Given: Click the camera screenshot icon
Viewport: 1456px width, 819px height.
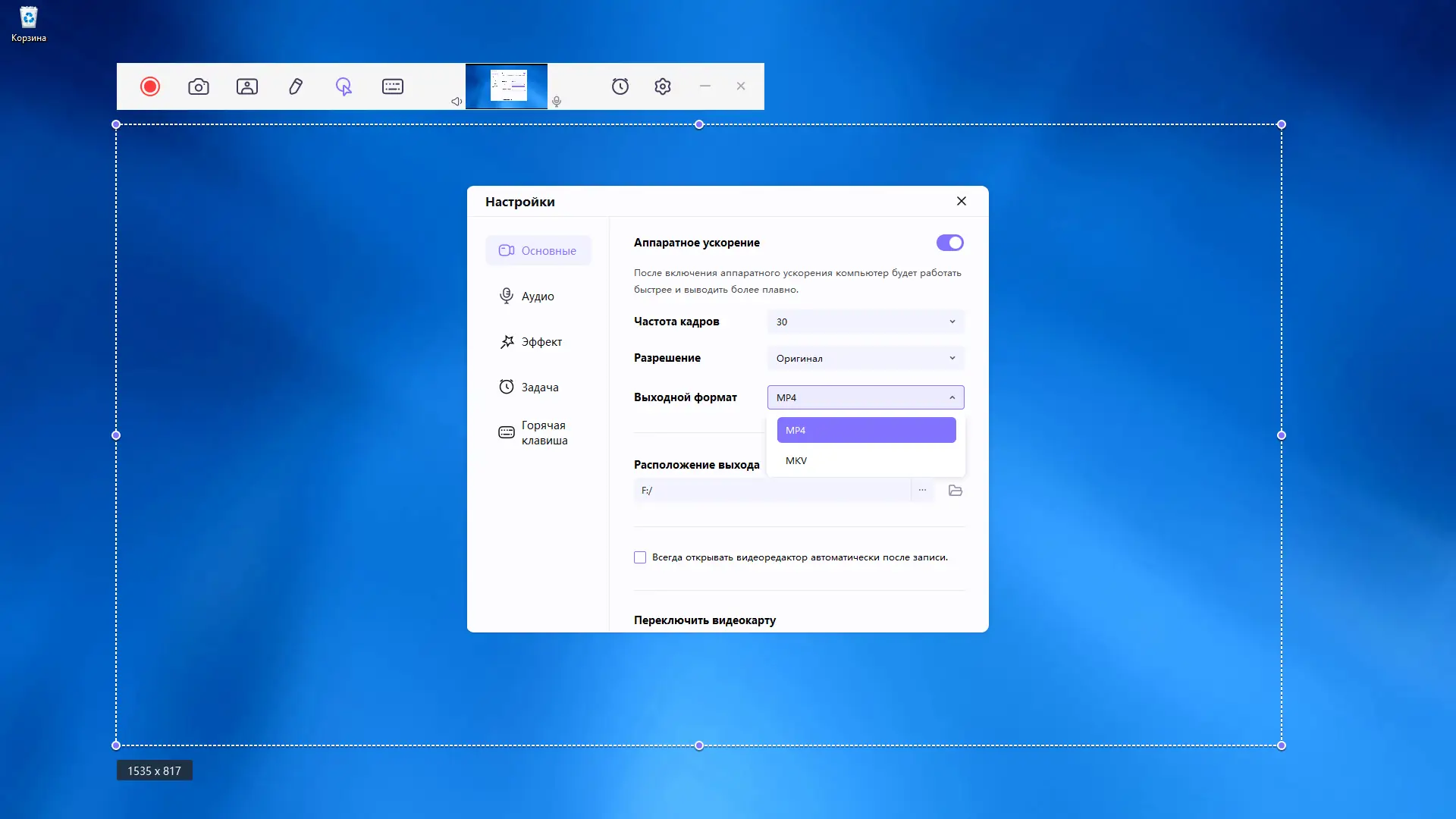Looking at the screenshot, I should point(199,86).
